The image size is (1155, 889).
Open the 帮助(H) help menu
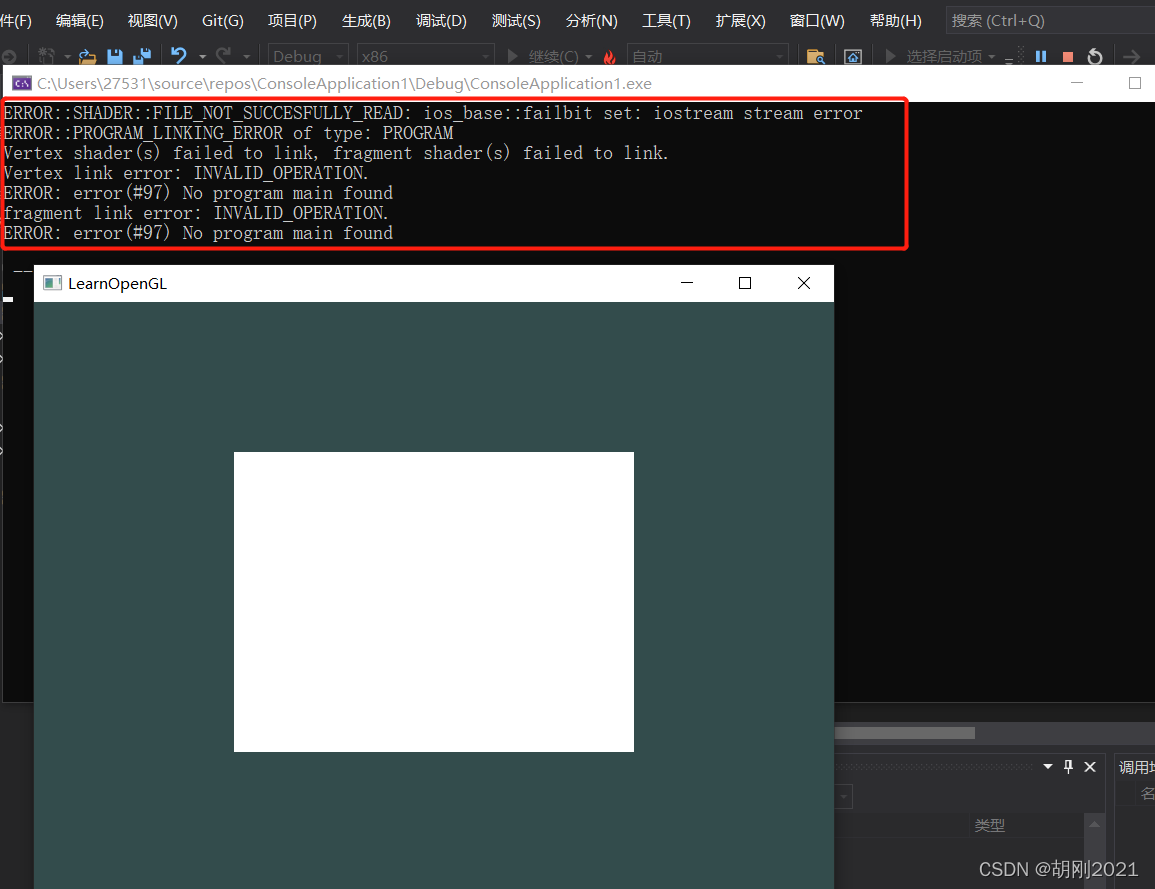tap(895, 21)
